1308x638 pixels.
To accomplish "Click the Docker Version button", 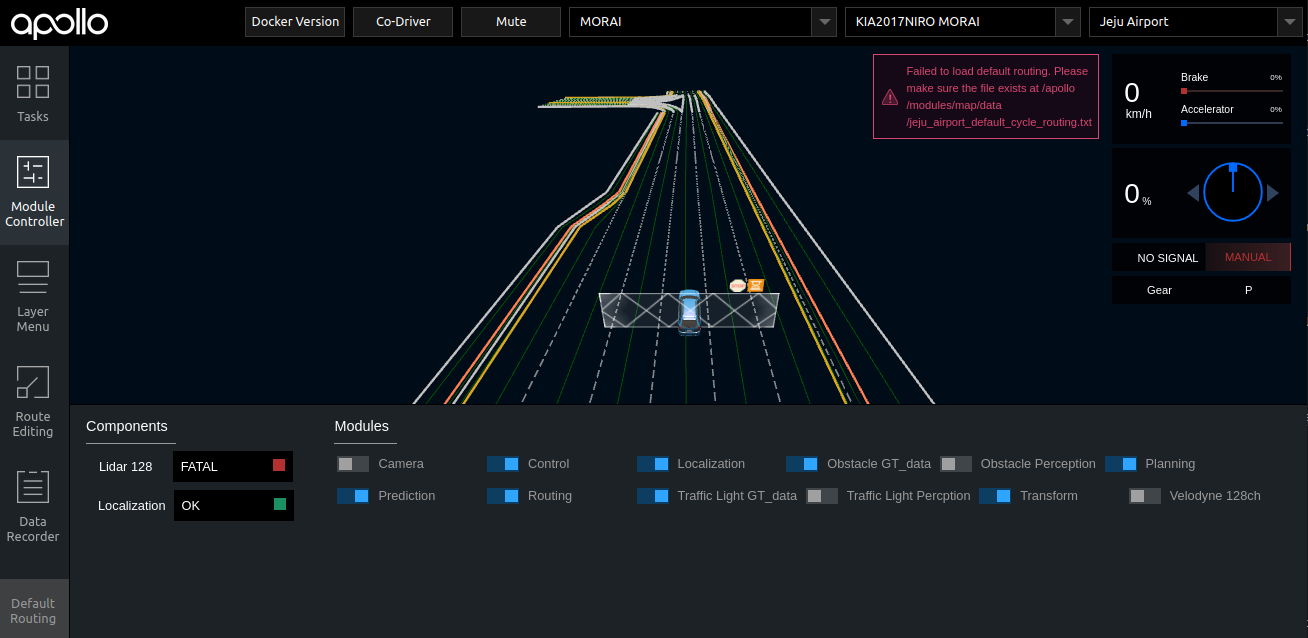I will click(x=295, y=22).
